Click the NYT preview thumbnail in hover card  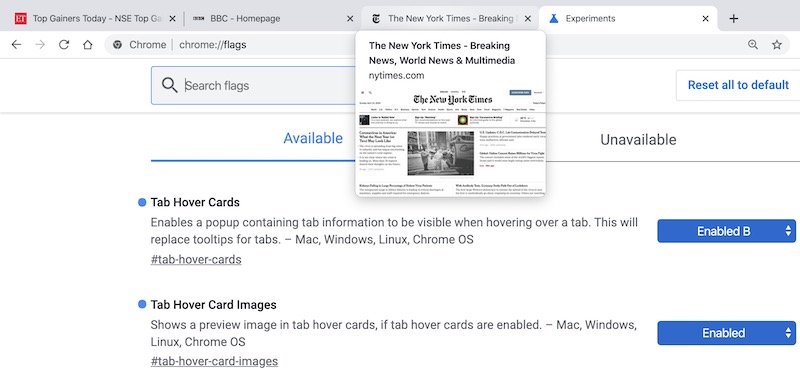click(x=451, y=142)
